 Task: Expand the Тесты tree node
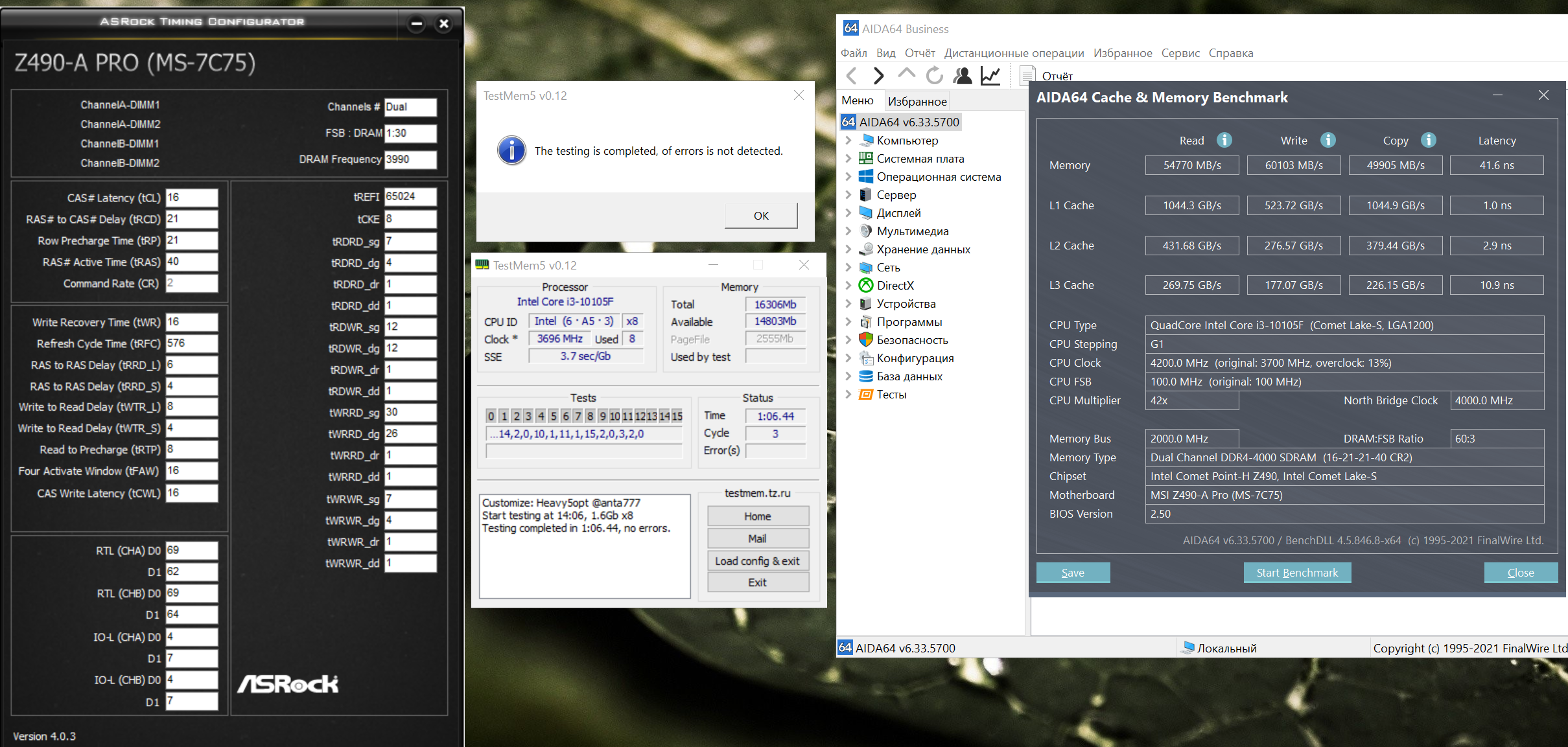pos(848,394)
